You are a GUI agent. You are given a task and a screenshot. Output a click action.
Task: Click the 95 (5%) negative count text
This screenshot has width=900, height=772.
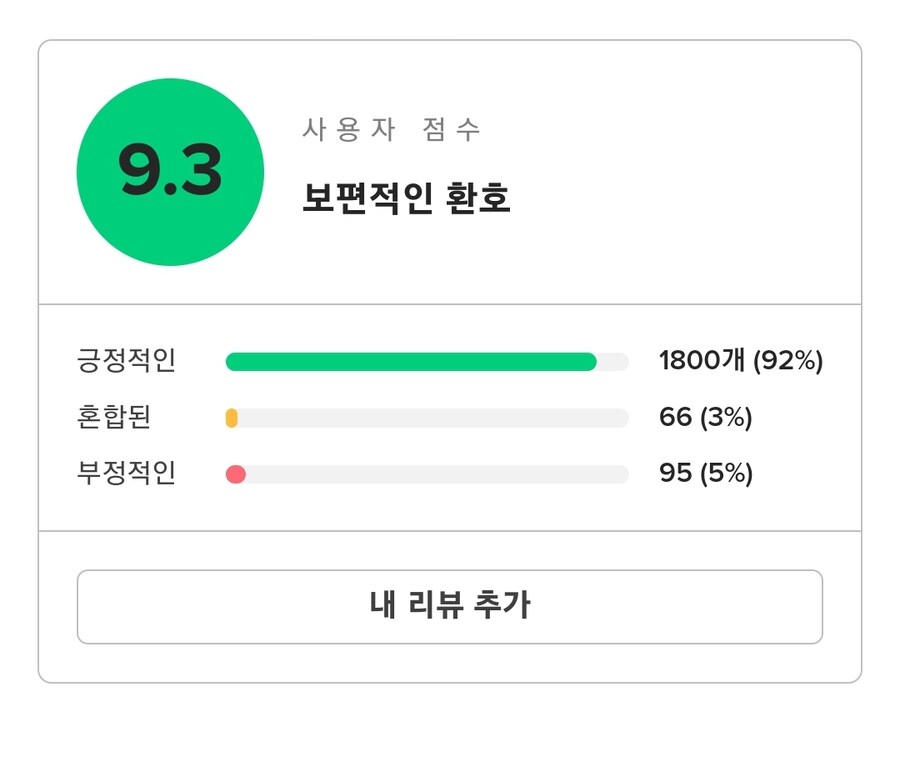(x=705, y=473)
